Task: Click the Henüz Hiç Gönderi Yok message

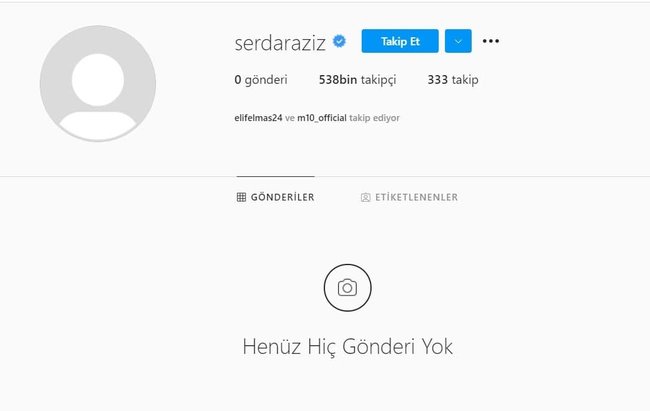Action: tap(347, 346)
